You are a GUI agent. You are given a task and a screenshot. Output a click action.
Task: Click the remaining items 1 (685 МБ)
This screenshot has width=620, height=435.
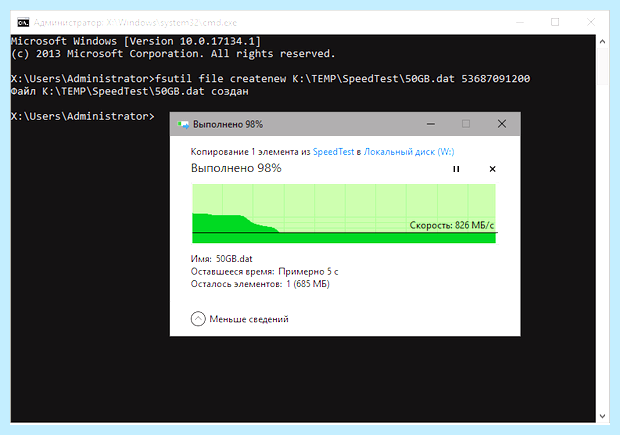pyautogui.click(x=308, y=284)
